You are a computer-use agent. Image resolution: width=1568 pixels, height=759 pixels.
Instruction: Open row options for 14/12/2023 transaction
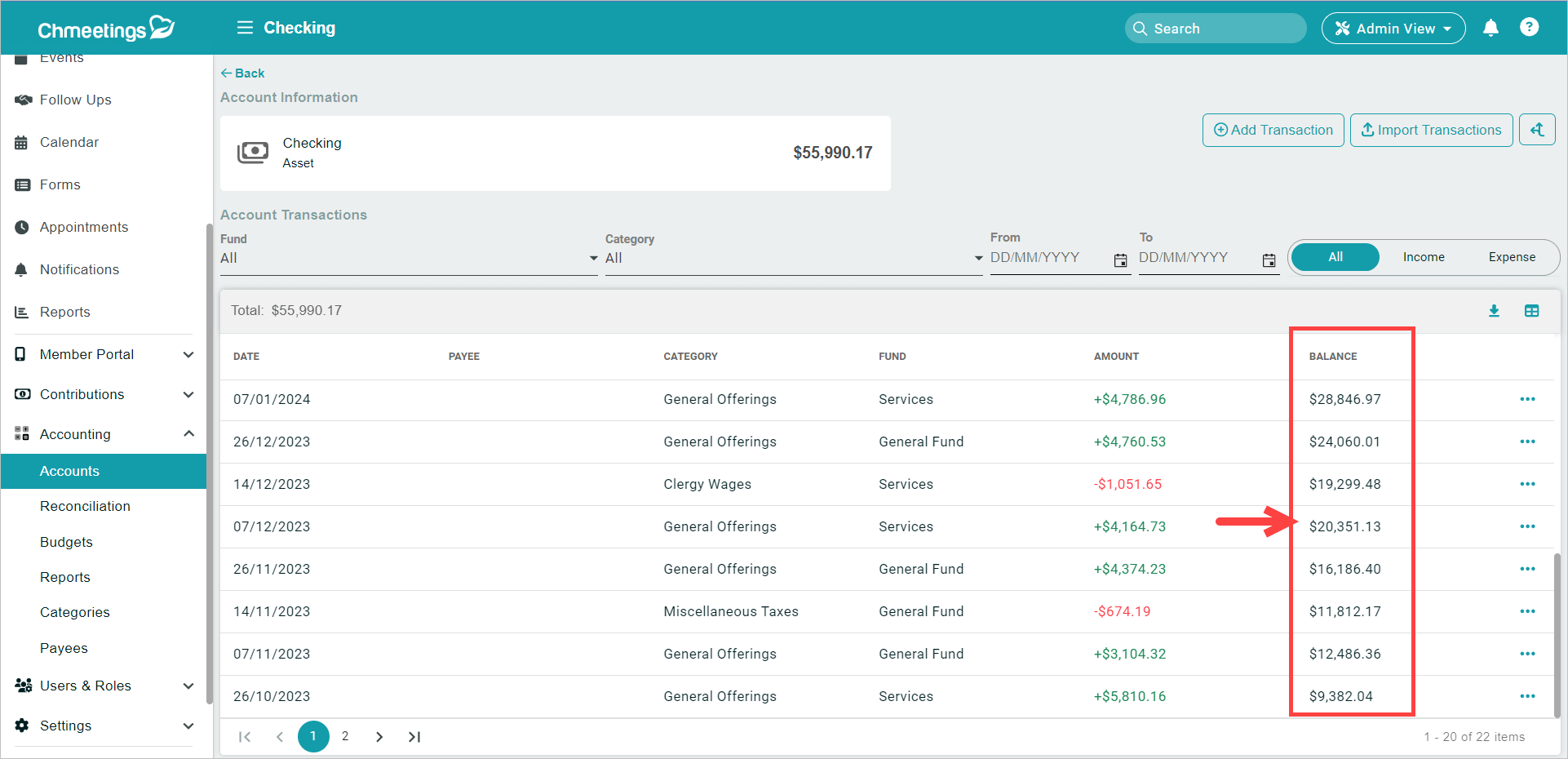(1527, 484)
